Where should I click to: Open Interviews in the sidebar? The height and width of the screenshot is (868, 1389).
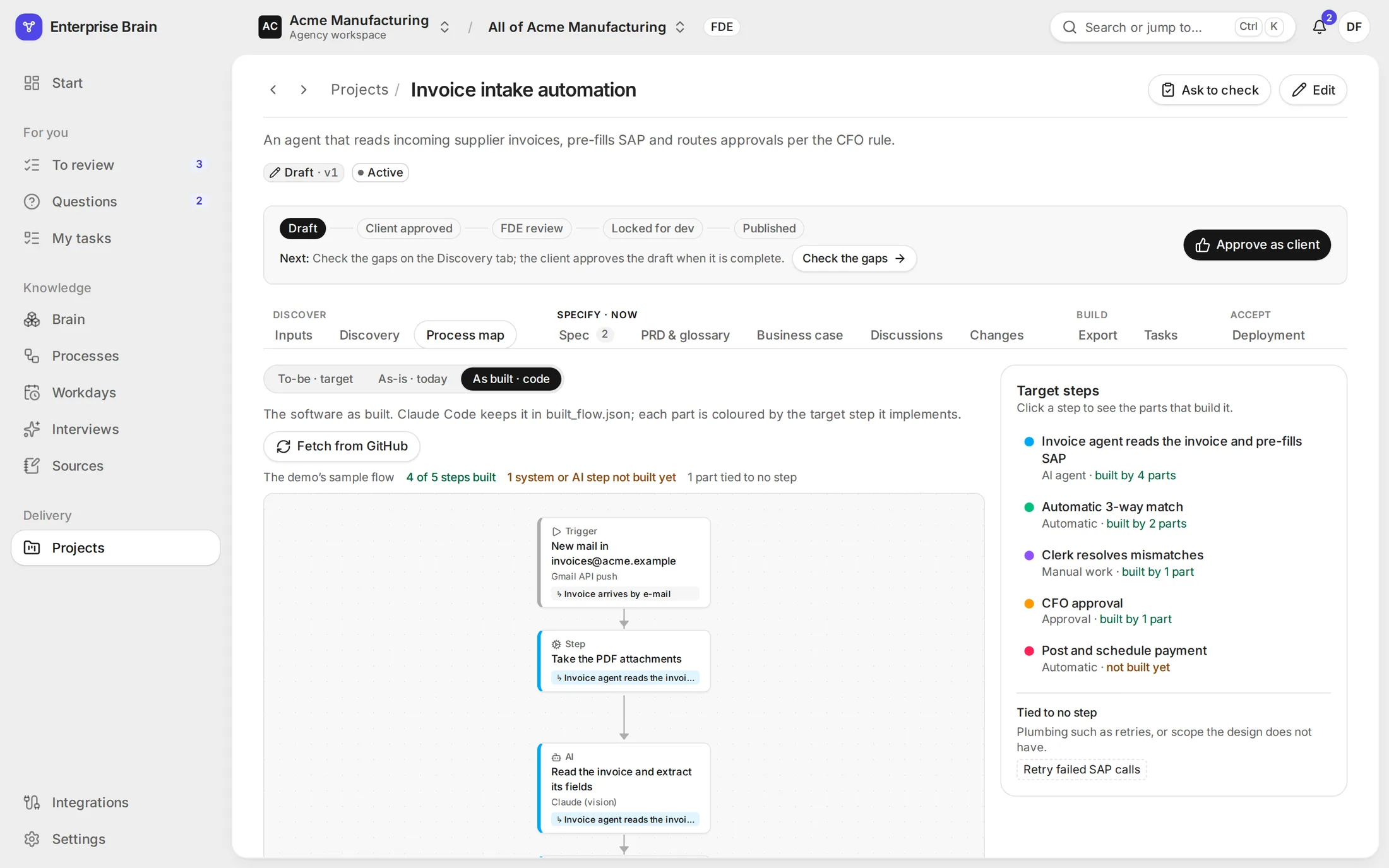[116, 429]
